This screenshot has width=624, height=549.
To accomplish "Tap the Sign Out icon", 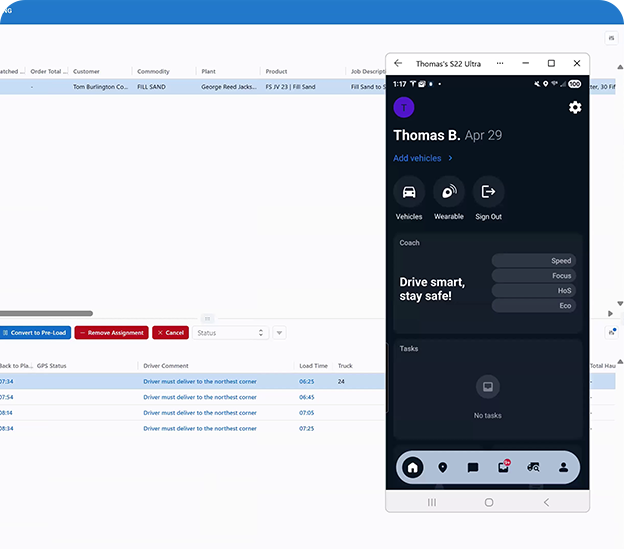I will [x=488, y=192].
